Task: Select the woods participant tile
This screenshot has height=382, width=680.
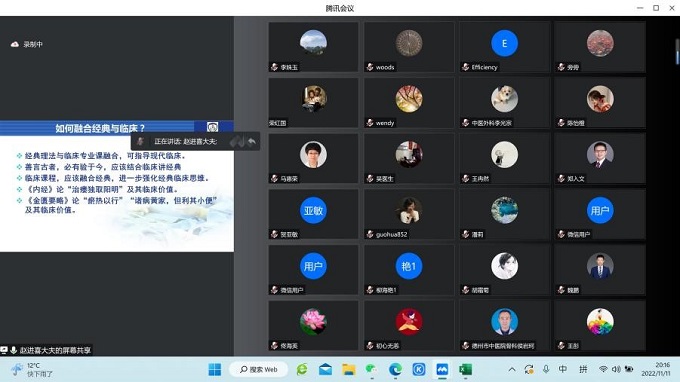Action: [x=409, y=47]
